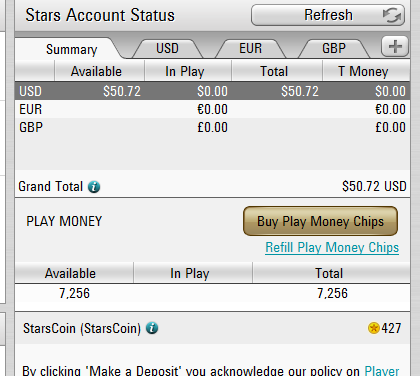Add a currency tab with plus icon

[x=395, y=46]
